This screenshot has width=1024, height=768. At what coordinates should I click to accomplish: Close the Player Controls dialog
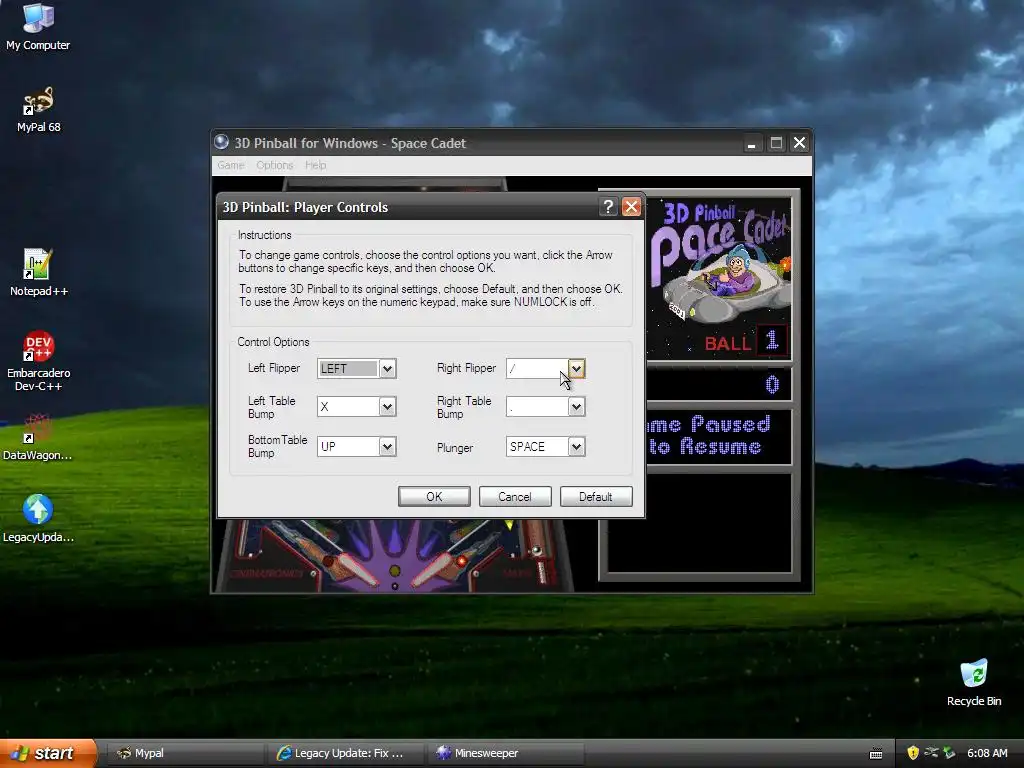pos(631,207)
